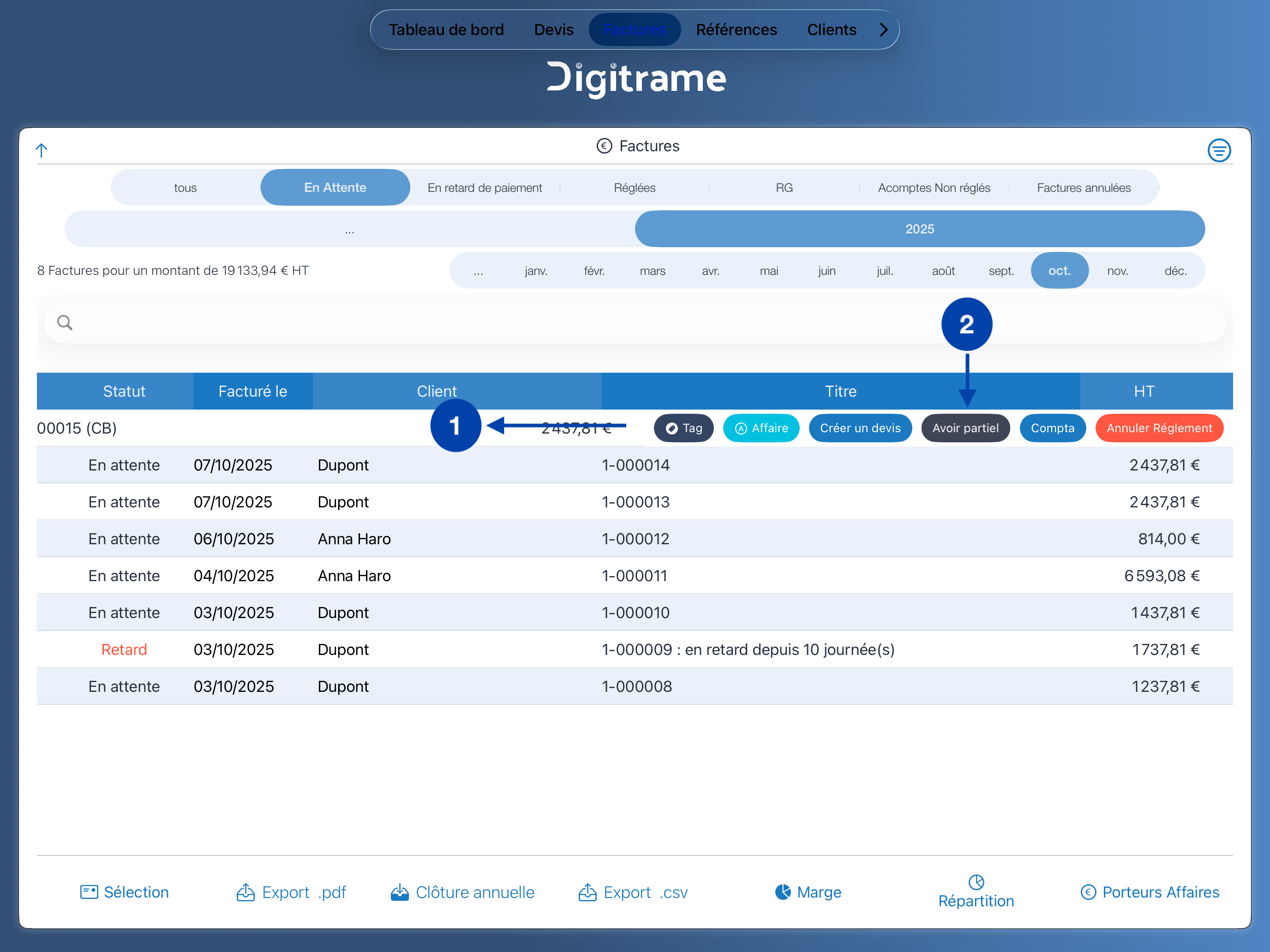Click the Sélection card icon
This screenshot has width=1270, height=952.
89,892
